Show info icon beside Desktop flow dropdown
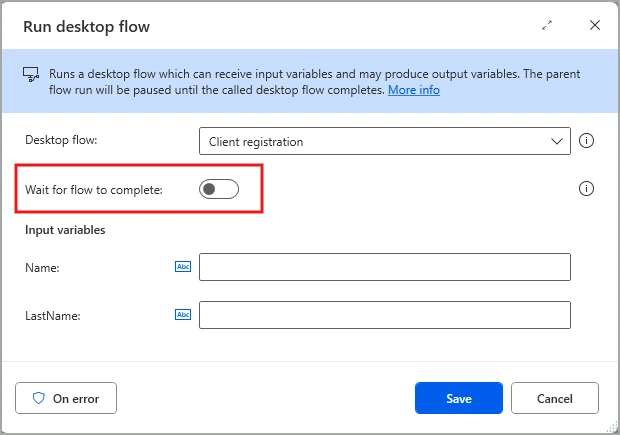 [x=587, y=141]
